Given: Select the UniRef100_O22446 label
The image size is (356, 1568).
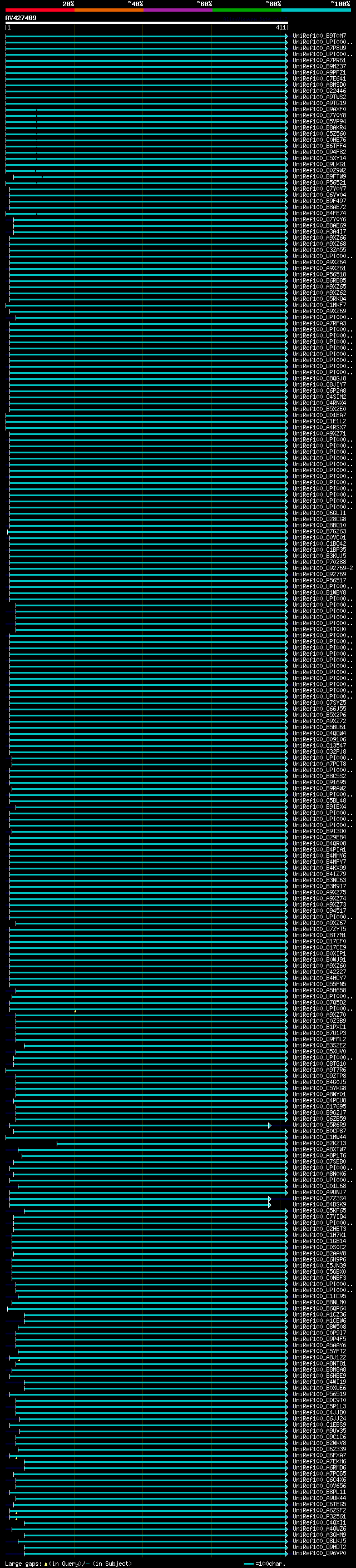Looking at the screenshot, I should tap(319, 91).
